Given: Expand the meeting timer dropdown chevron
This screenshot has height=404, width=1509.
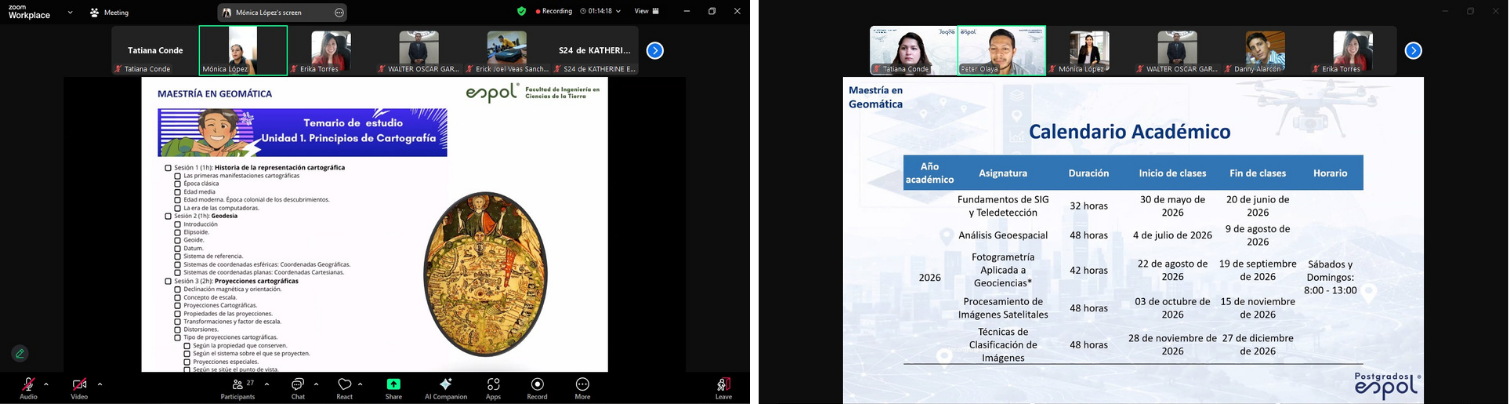Looking at the screenshot, I should coord(618,11).
